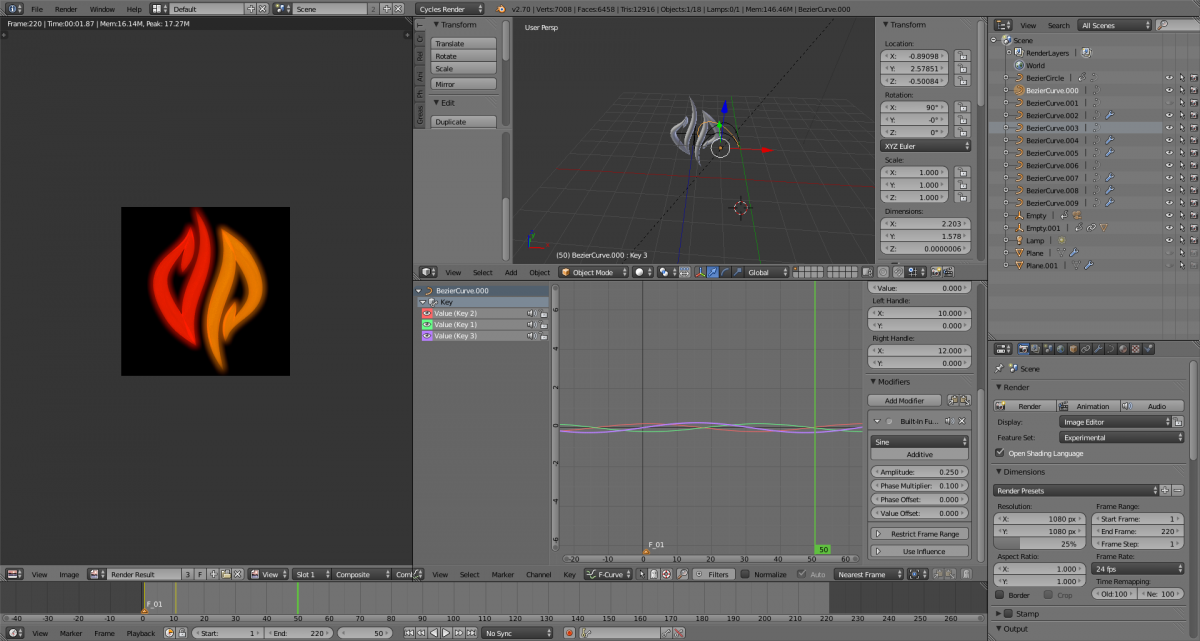Collapse the Dimensions panel
Screen dimensions: 1200x641
coord(1026,472)
